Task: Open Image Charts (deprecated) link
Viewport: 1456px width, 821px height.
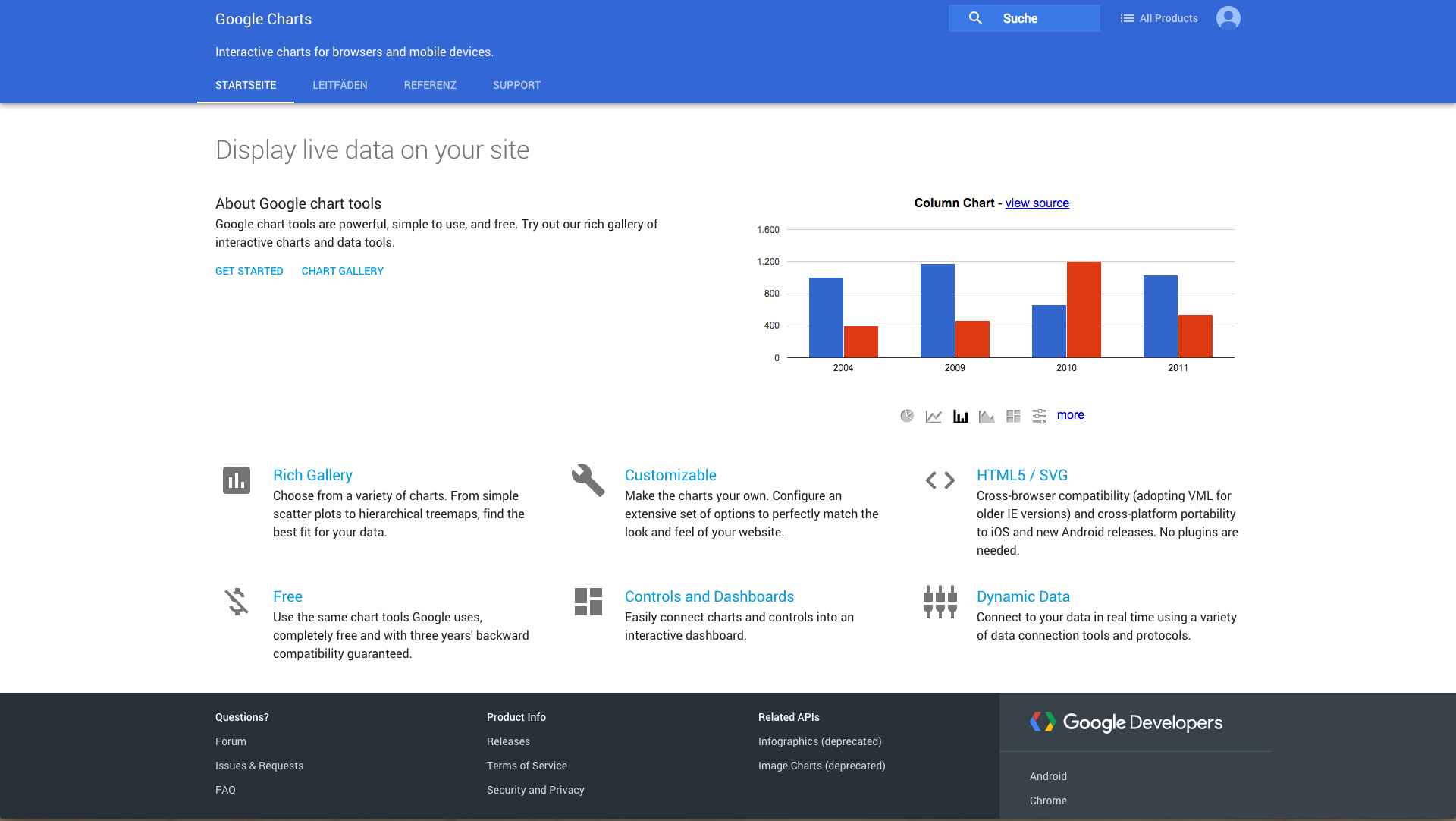Action: [822, 766]
